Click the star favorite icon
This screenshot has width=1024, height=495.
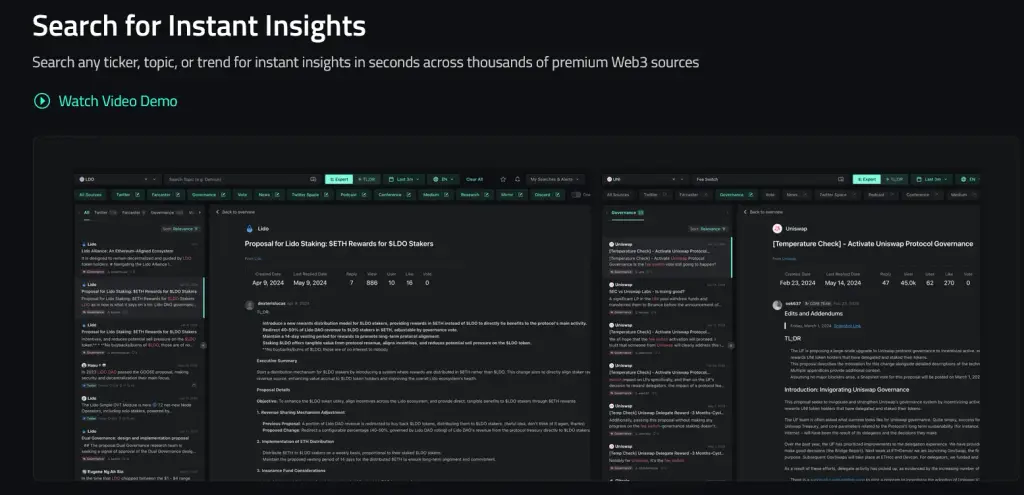click(503, 179)
